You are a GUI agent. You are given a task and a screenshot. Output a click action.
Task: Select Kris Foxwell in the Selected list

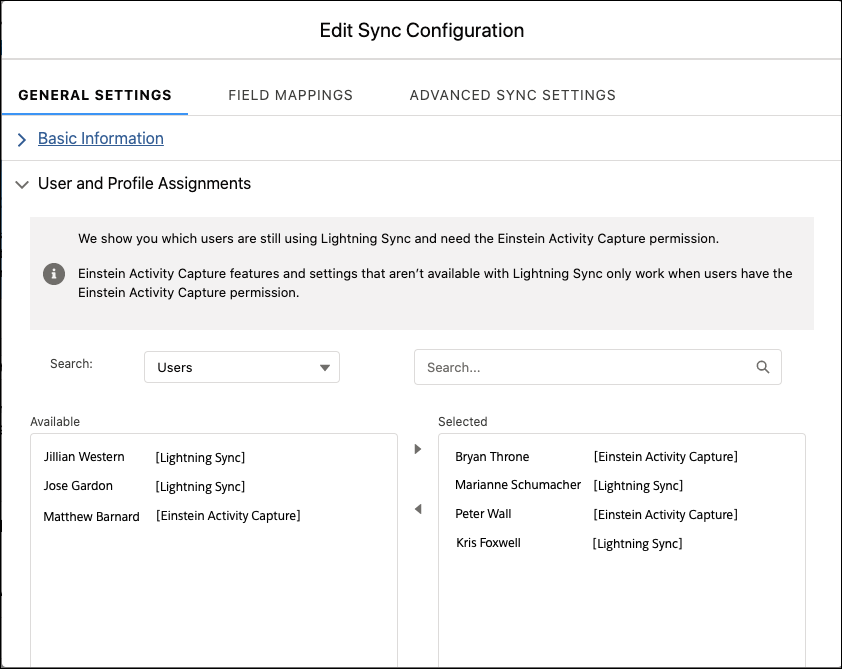click(x=488, y=543)
